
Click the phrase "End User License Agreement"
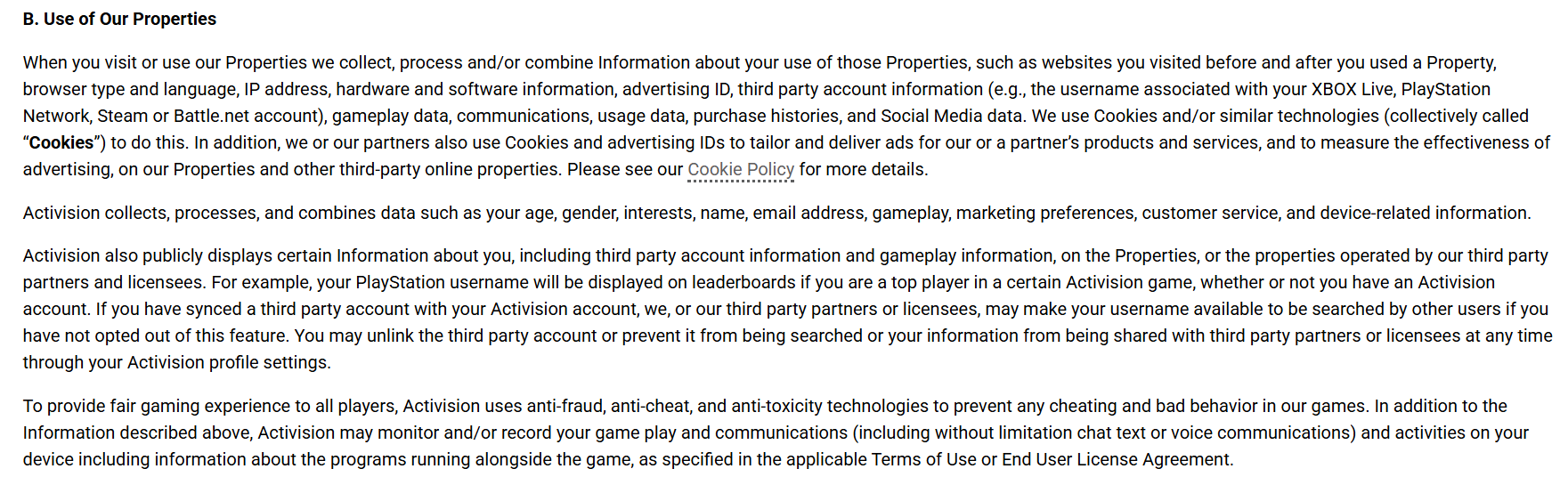1117,459
